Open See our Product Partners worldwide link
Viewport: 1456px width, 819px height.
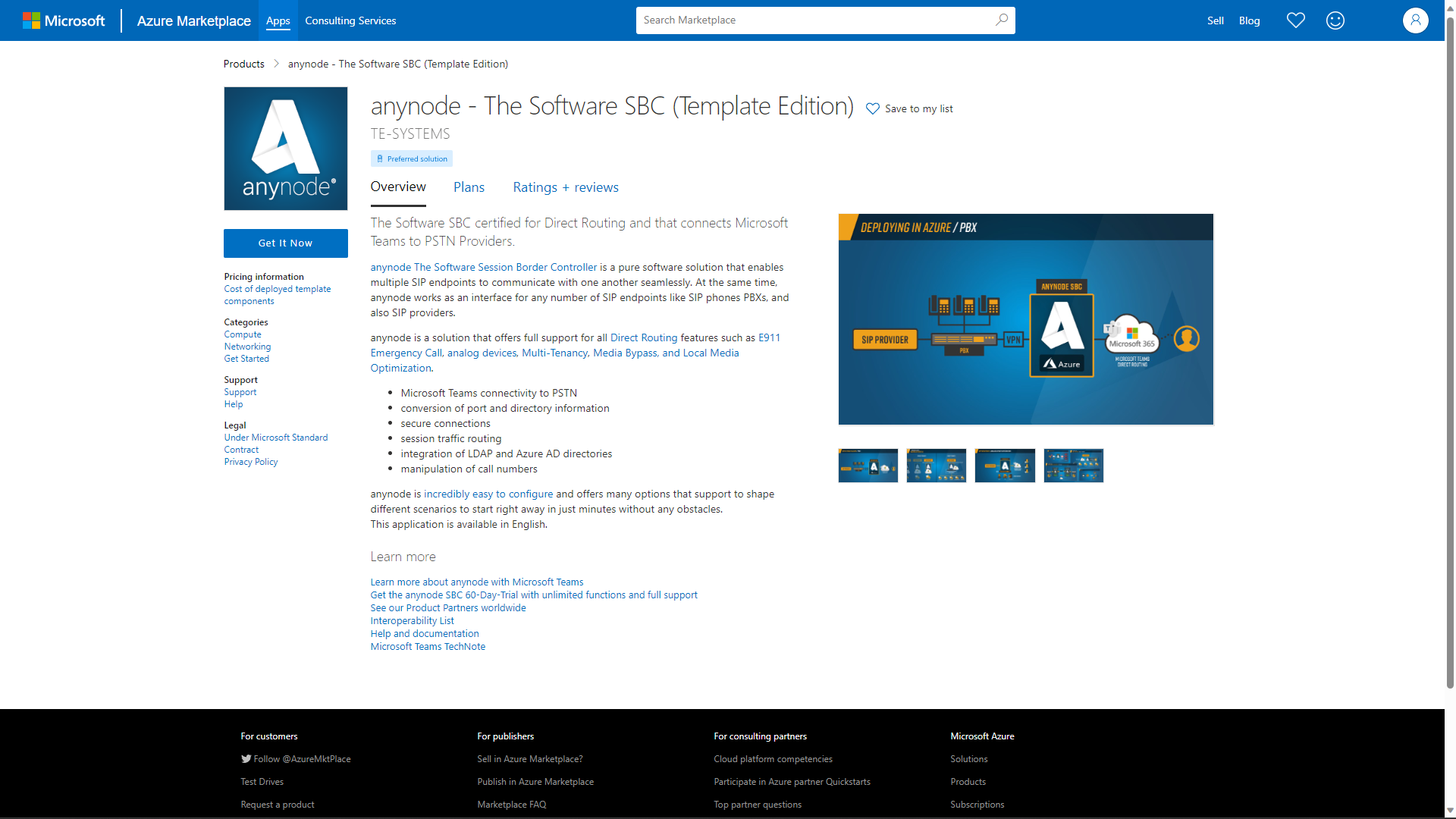448,608
